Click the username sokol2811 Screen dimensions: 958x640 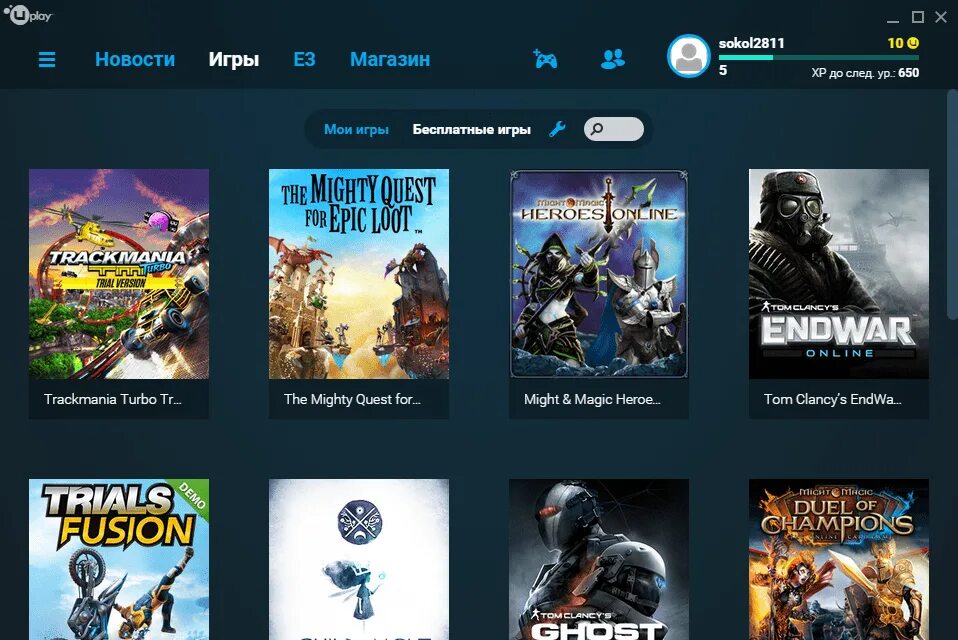click(751, 43)
